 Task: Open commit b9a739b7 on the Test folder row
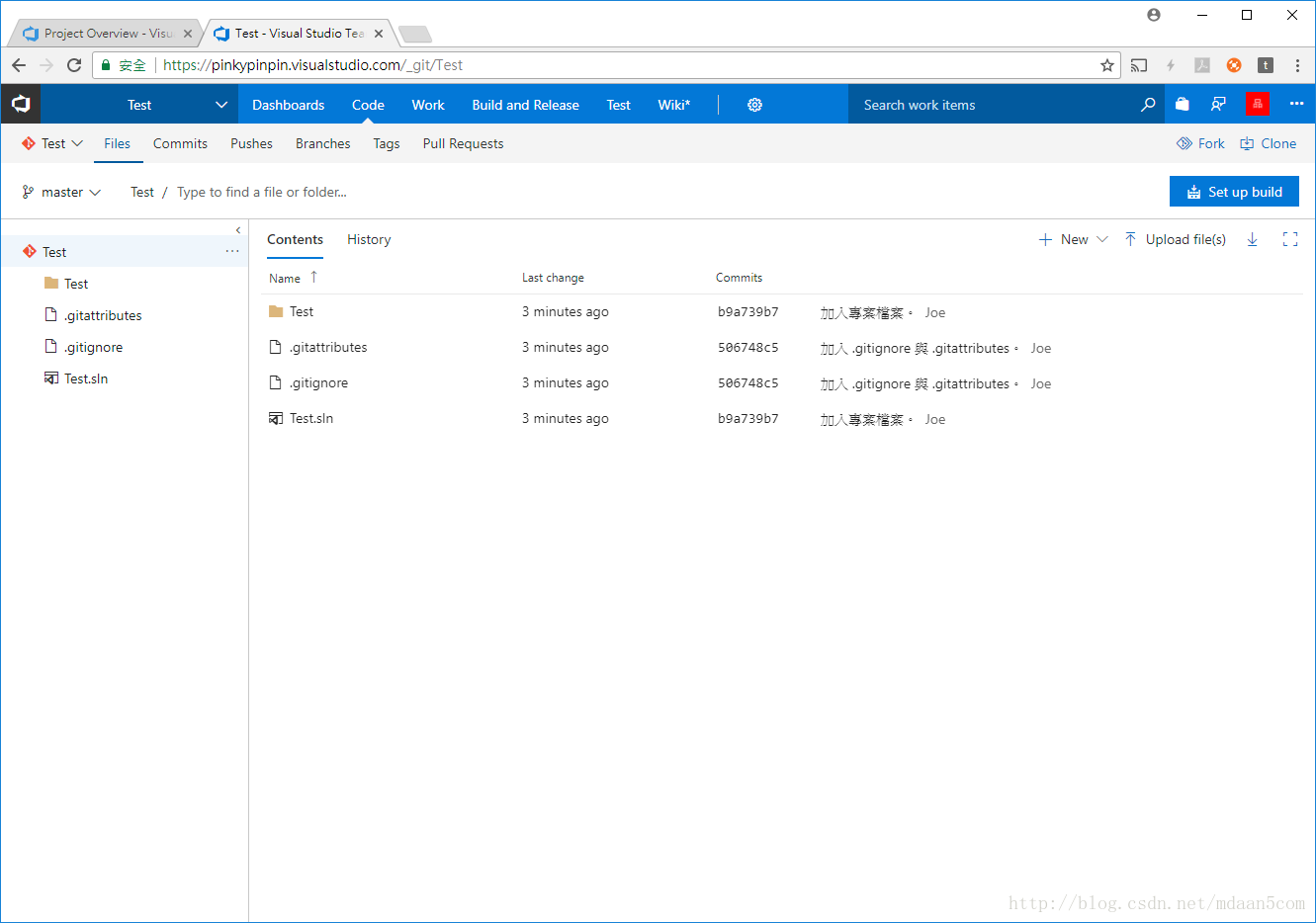pos(747,312)
